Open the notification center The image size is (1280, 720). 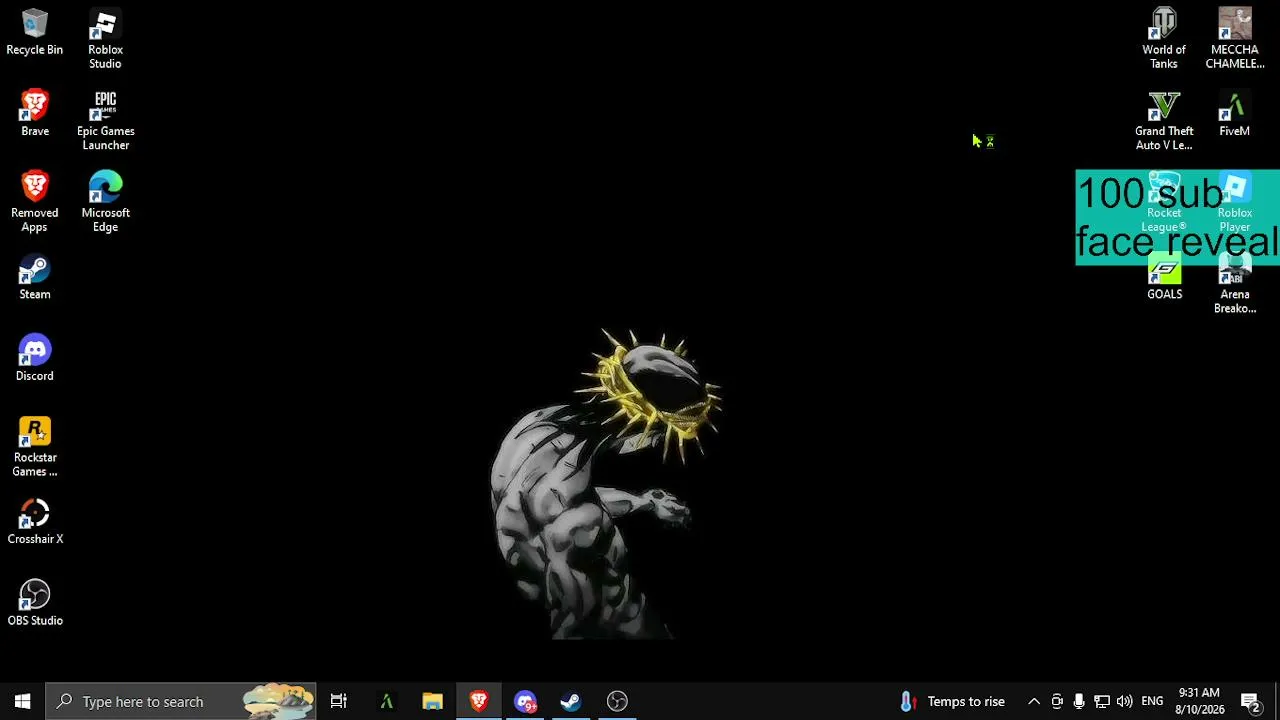pyautogui.click(x=1250, y=701)
